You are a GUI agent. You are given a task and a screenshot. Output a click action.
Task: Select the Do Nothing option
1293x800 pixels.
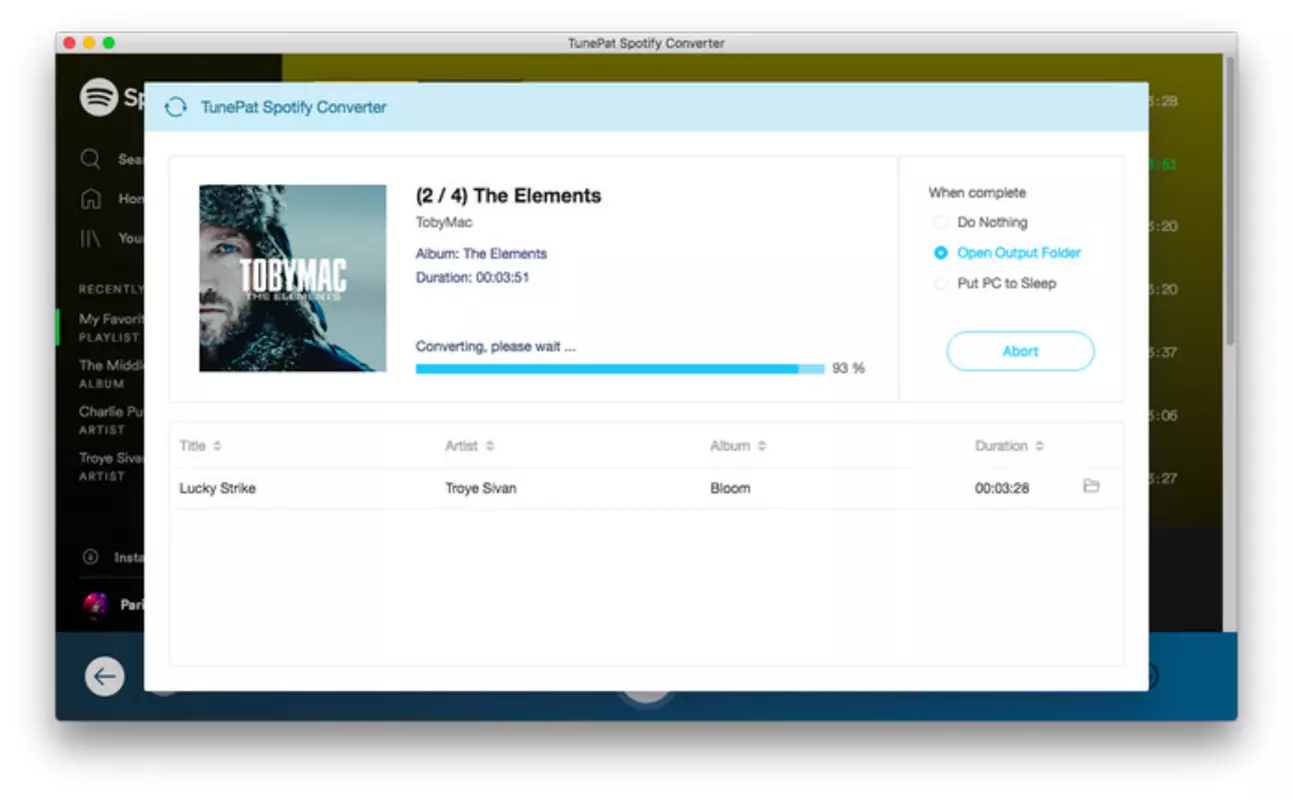pyautogui.click(x=979, y=222)
